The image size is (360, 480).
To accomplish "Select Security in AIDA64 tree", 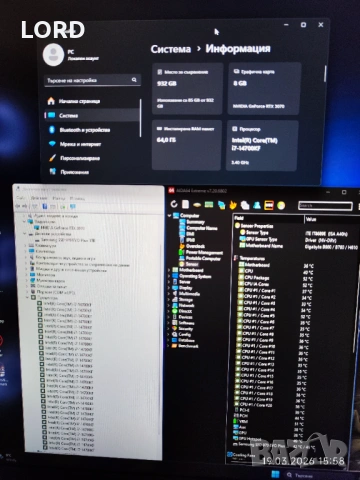I will (x=182, y=329).
